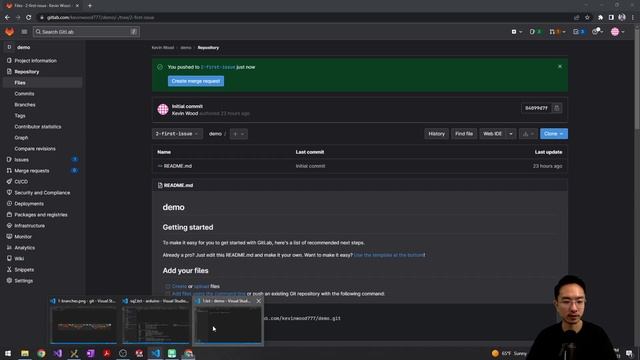Click the Merge requests sidebar icon
The height and width of the screenshot is (360, 640).
9,171
